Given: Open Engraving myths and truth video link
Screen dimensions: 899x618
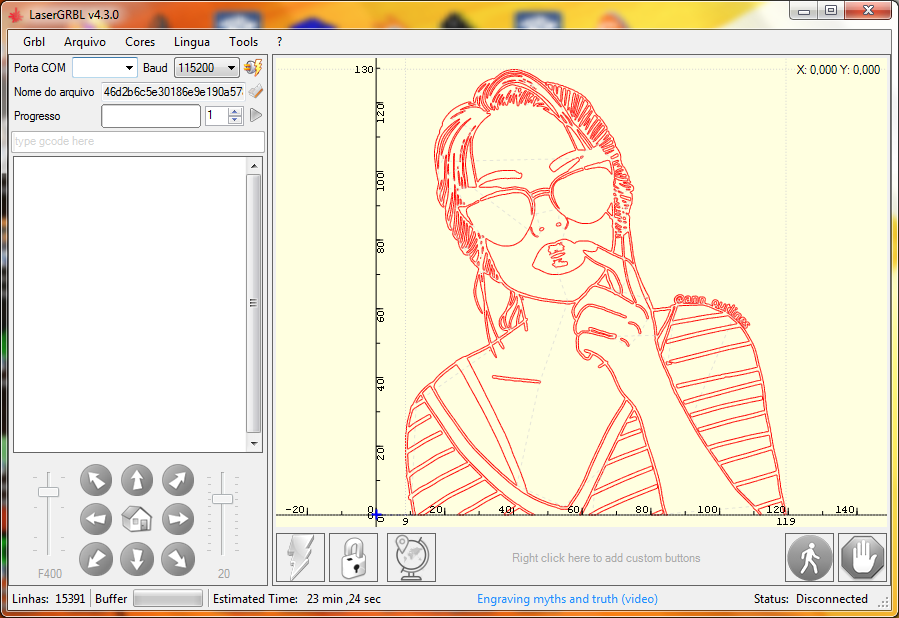Looking at the screenshot, I should [x=567, y=599].
